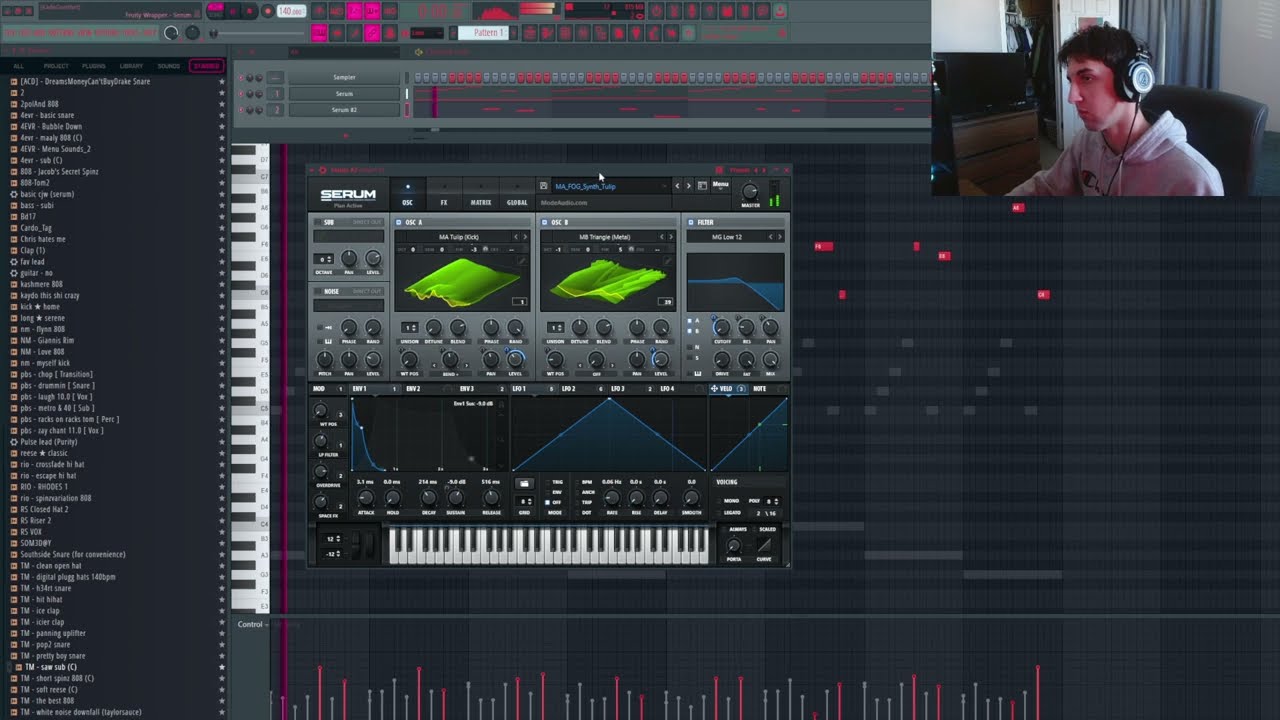The height and width of the screenshot is (720, 1280).
Task: Go to next Serum preset arrow
Action: click(688, 186)
